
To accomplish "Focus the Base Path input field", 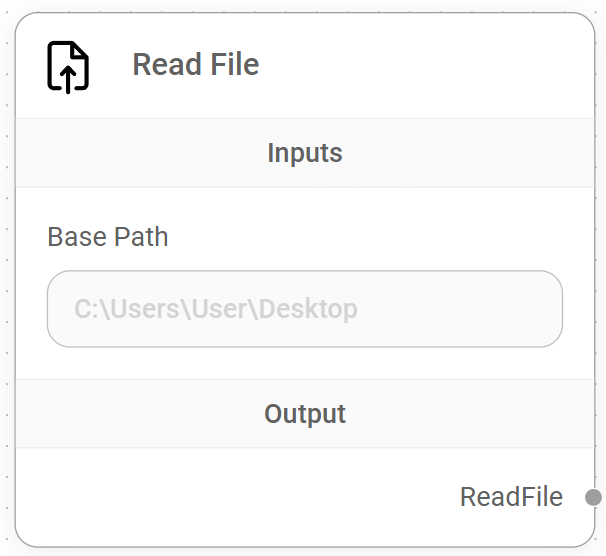I will tap(305, 309).
